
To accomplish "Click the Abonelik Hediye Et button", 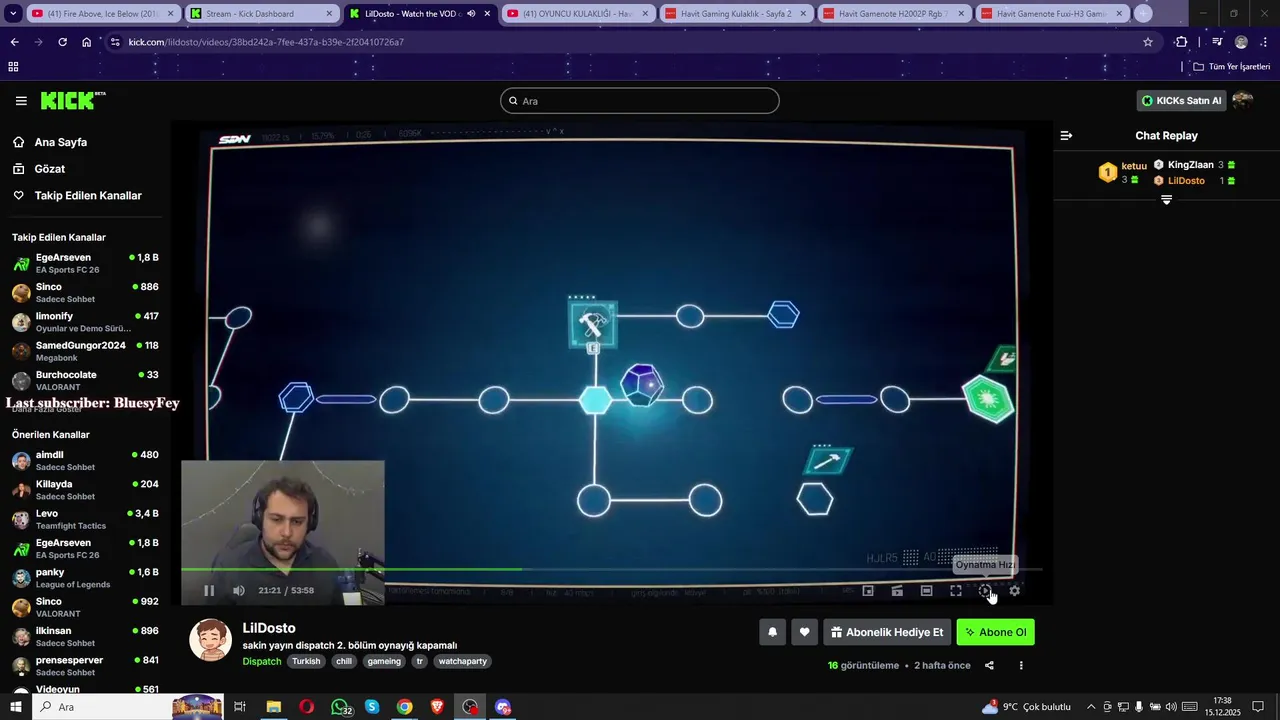I will (887, 632).
